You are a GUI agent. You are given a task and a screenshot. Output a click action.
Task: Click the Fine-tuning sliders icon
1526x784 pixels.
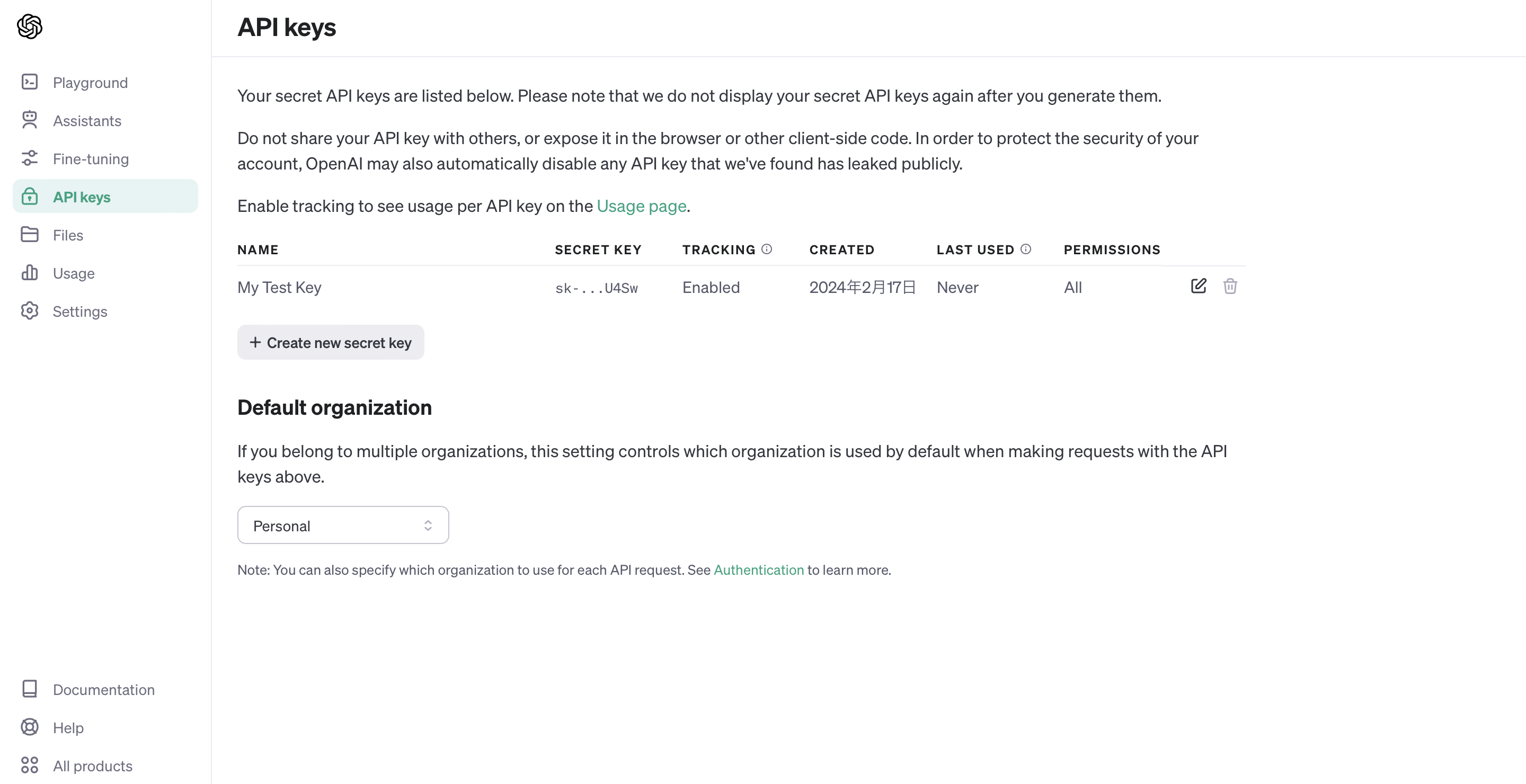pos(30,158)
